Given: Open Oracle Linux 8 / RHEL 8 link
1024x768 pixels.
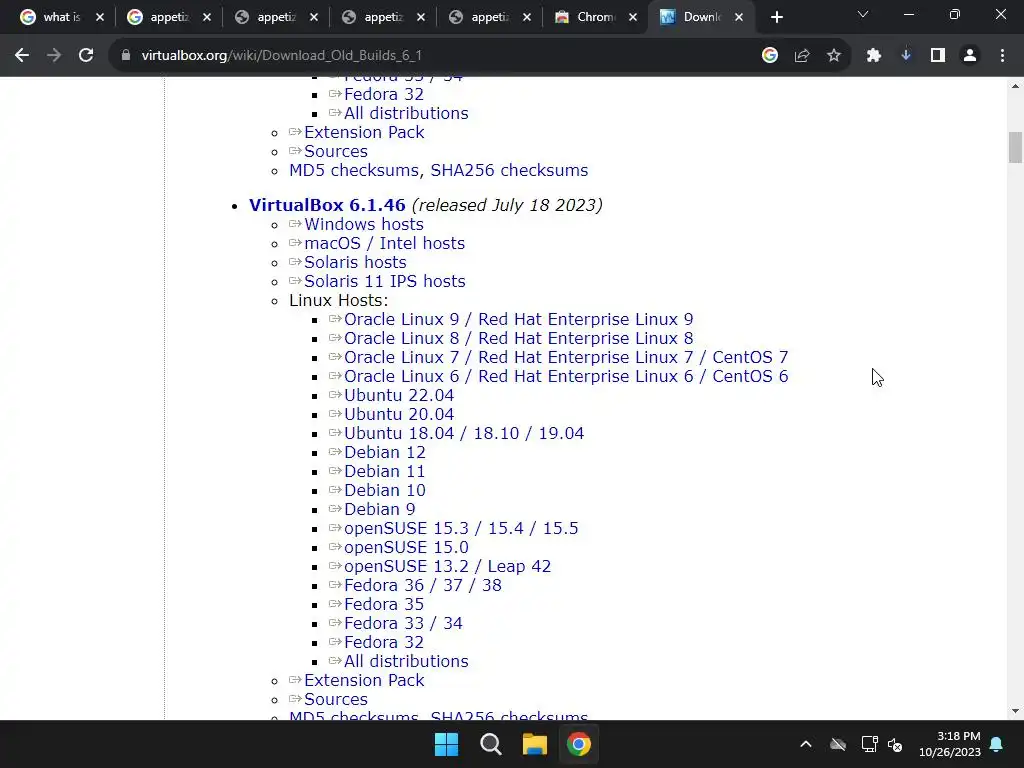Looking at the screenshot, I should tap(519, 338).
